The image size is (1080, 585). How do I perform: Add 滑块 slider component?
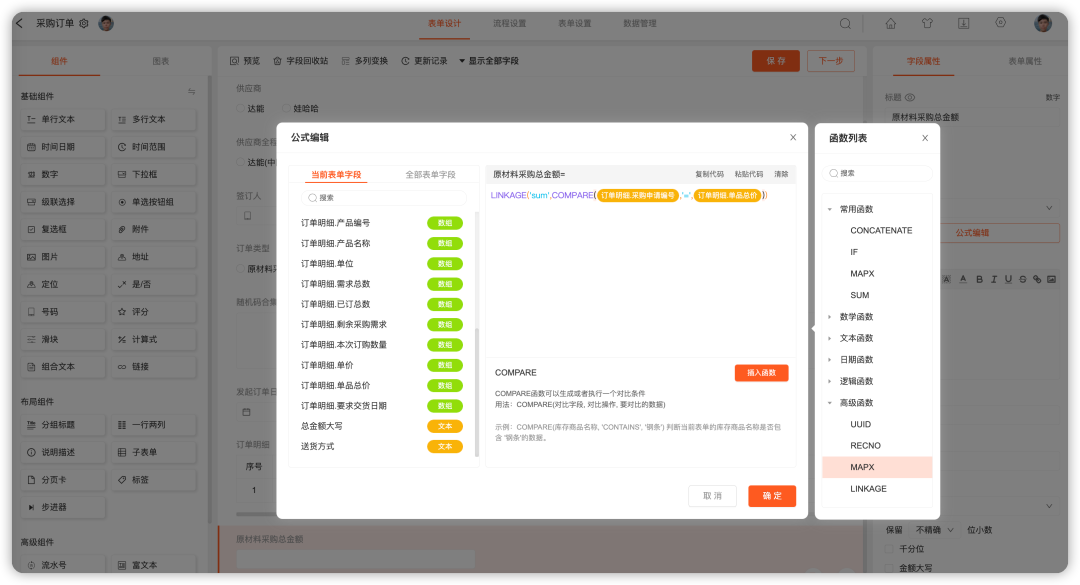click(x=63, y=340)
